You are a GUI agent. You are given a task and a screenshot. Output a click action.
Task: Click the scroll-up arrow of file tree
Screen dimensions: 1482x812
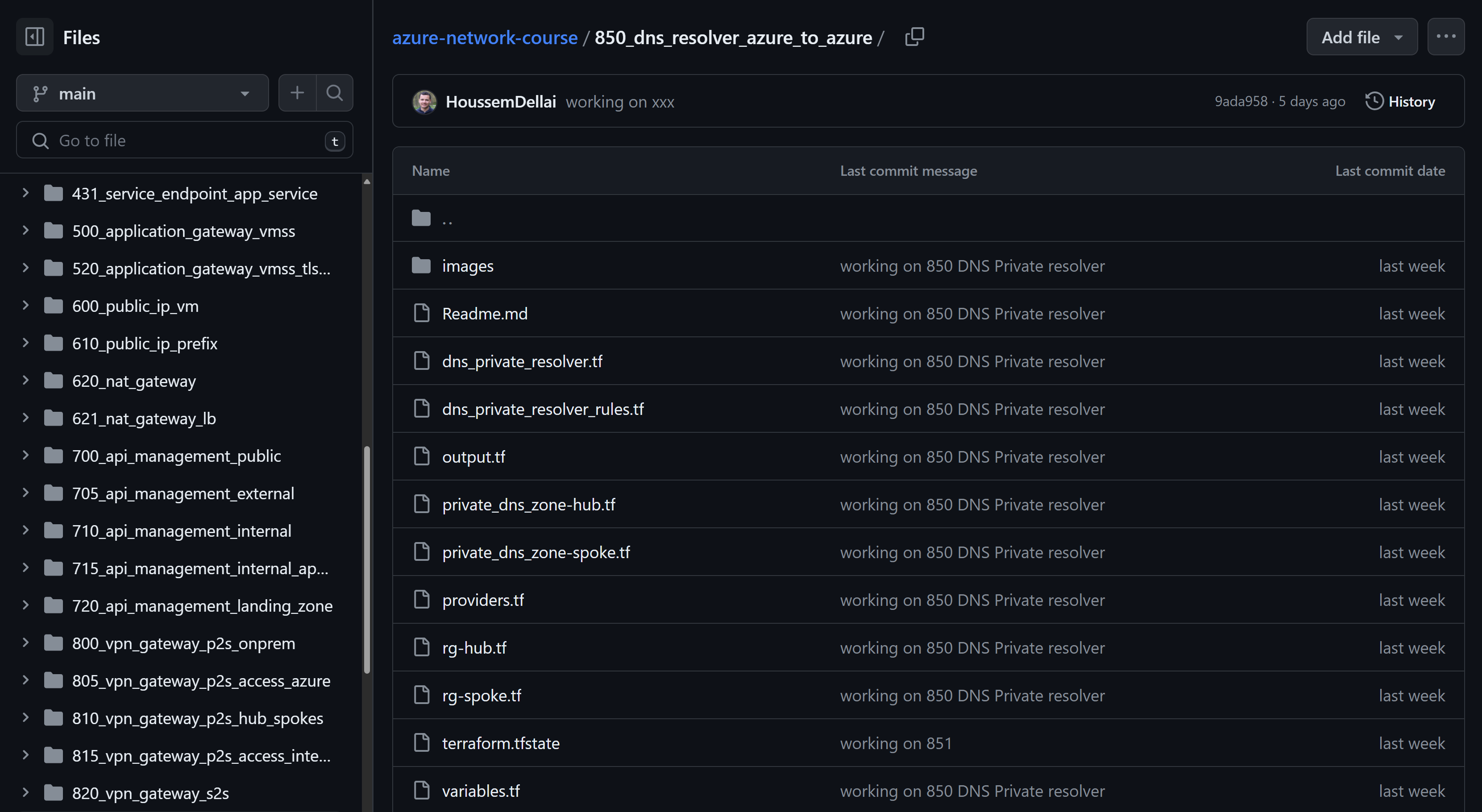[x=367, y=182]
